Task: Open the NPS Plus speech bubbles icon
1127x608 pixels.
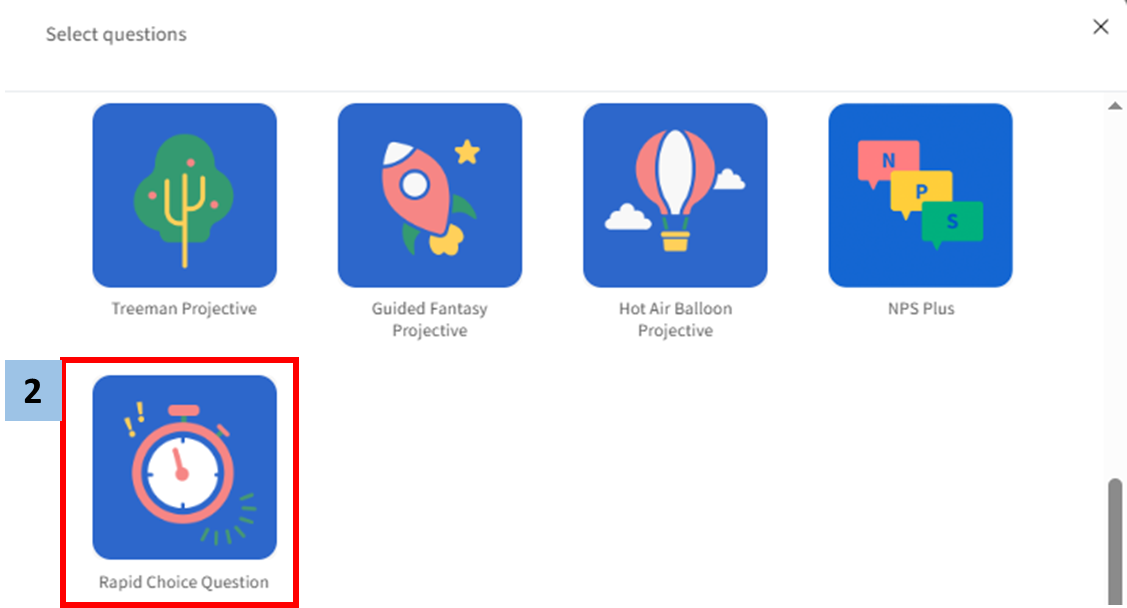Action: click(x=920, y=195)
